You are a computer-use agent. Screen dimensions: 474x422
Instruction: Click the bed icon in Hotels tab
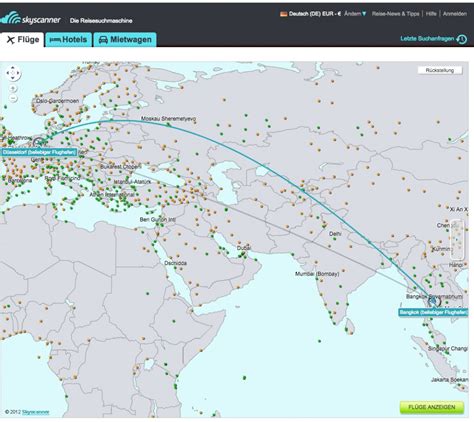55,40
